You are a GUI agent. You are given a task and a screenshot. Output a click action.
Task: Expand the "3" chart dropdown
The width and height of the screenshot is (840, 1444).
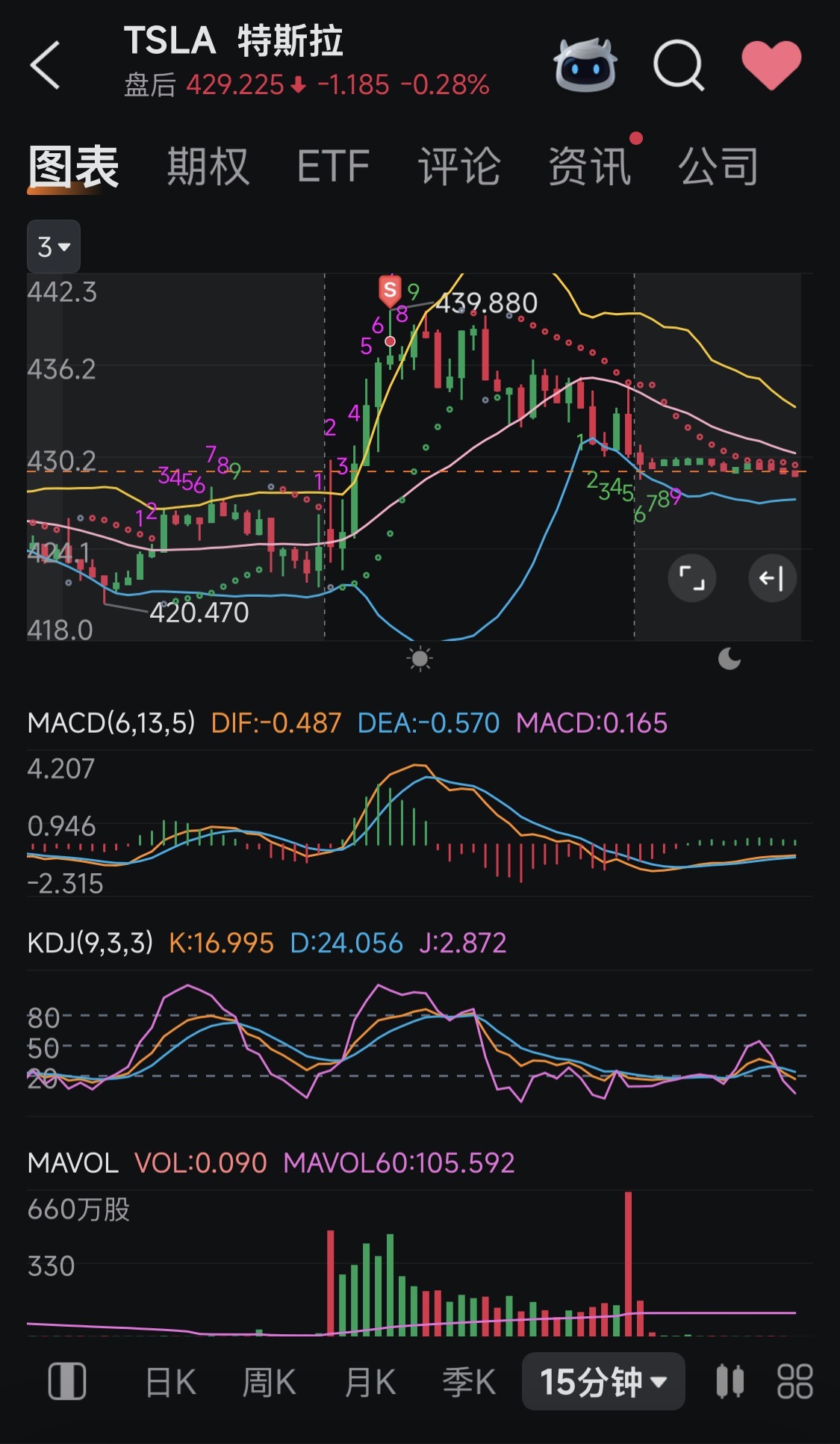pos(54,247)
